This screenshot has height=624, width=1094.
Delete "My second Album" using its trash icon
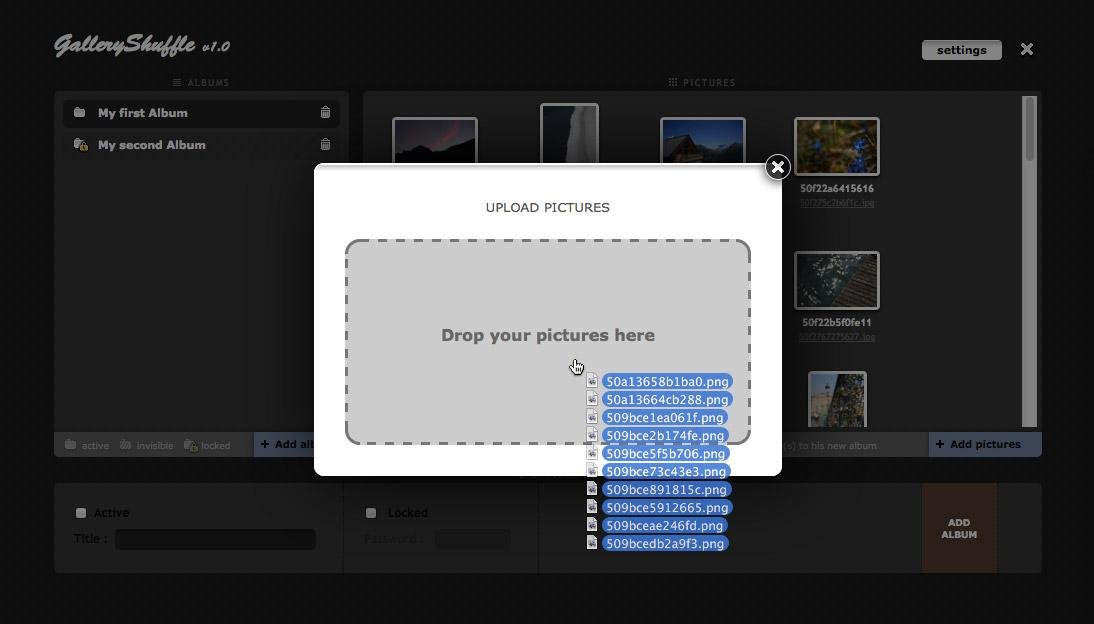(325, 144)
